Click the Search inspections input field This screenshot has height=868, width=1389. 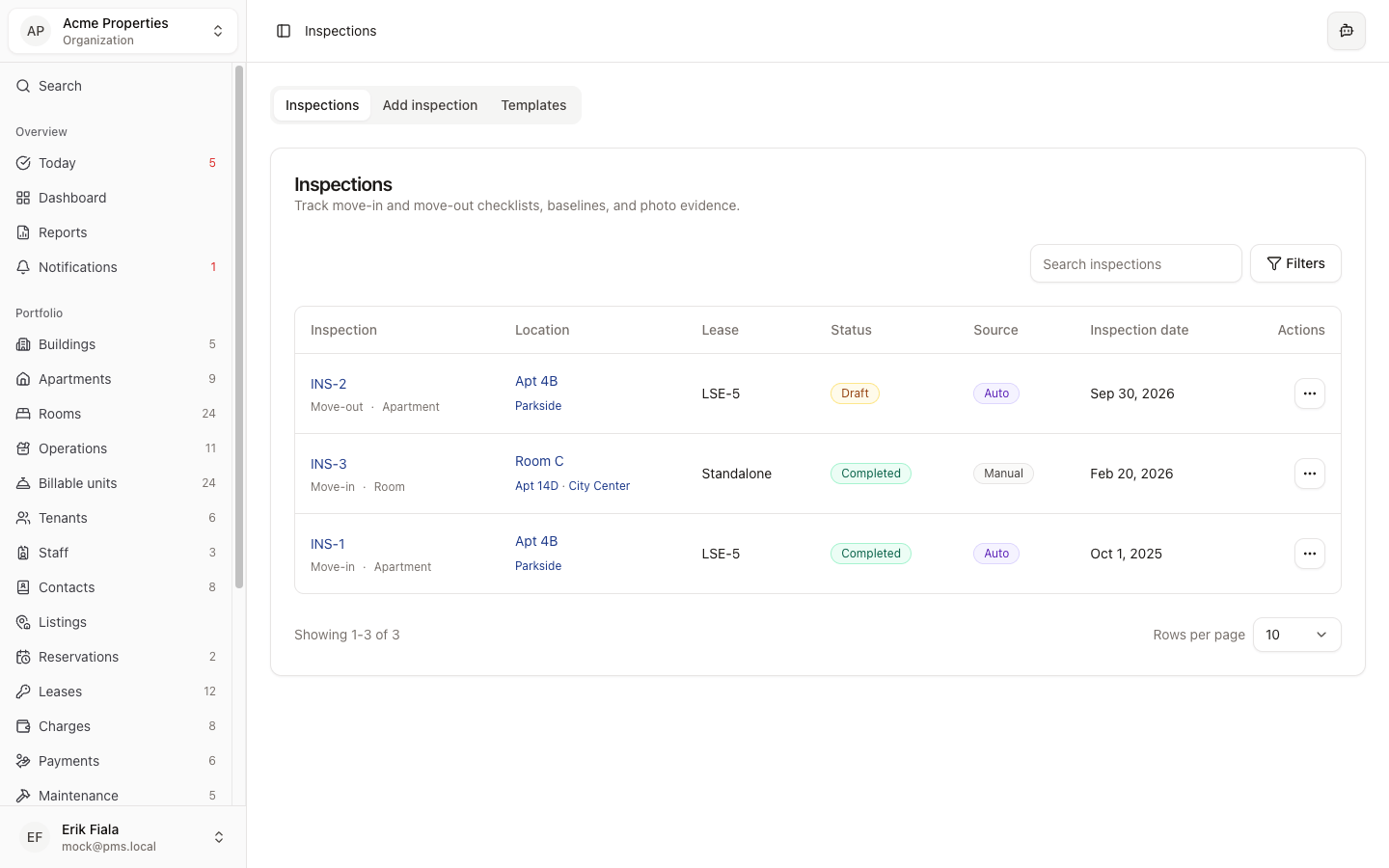(1135, 263)
